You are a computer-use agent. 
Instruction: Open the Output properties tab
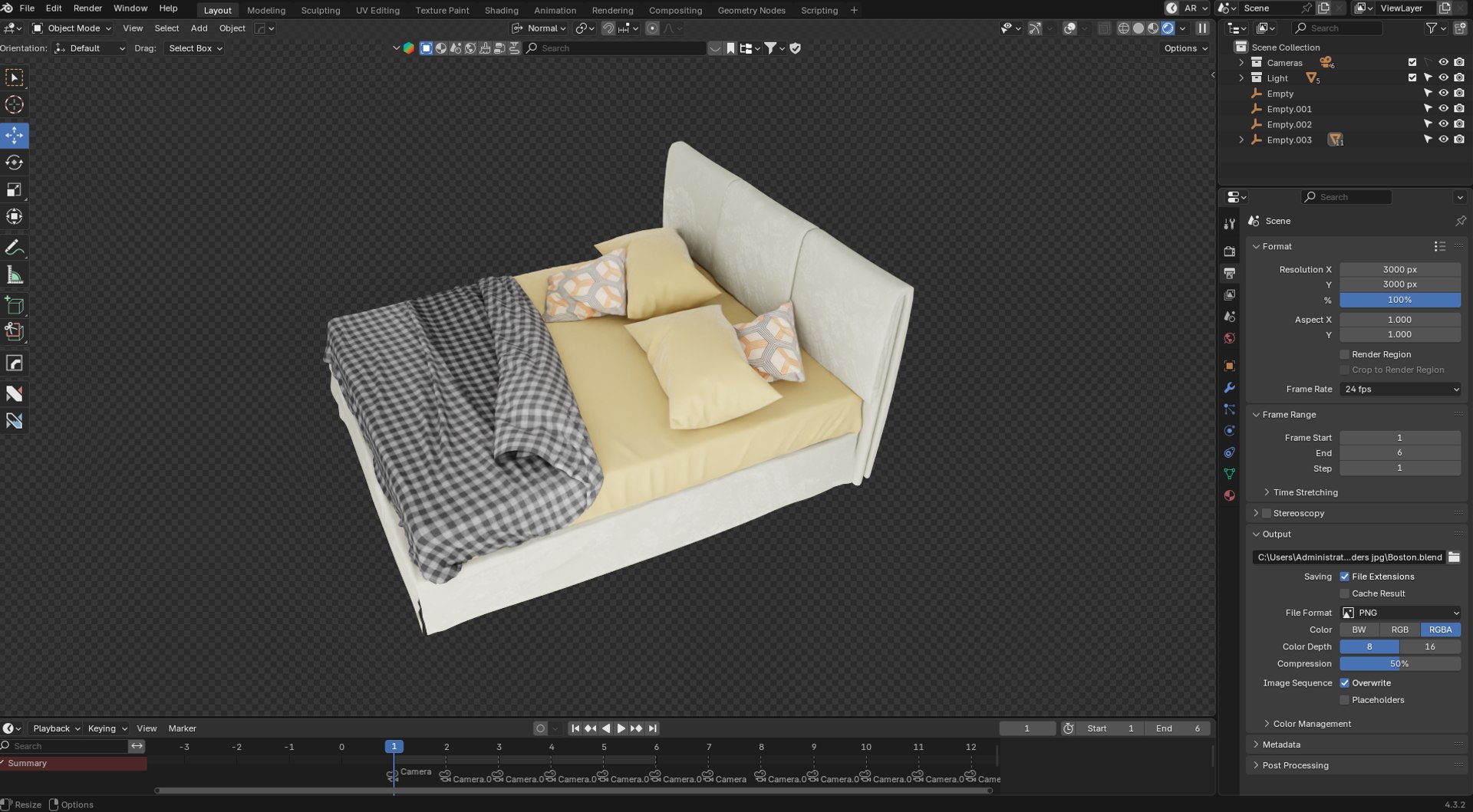click(1230, 273)
